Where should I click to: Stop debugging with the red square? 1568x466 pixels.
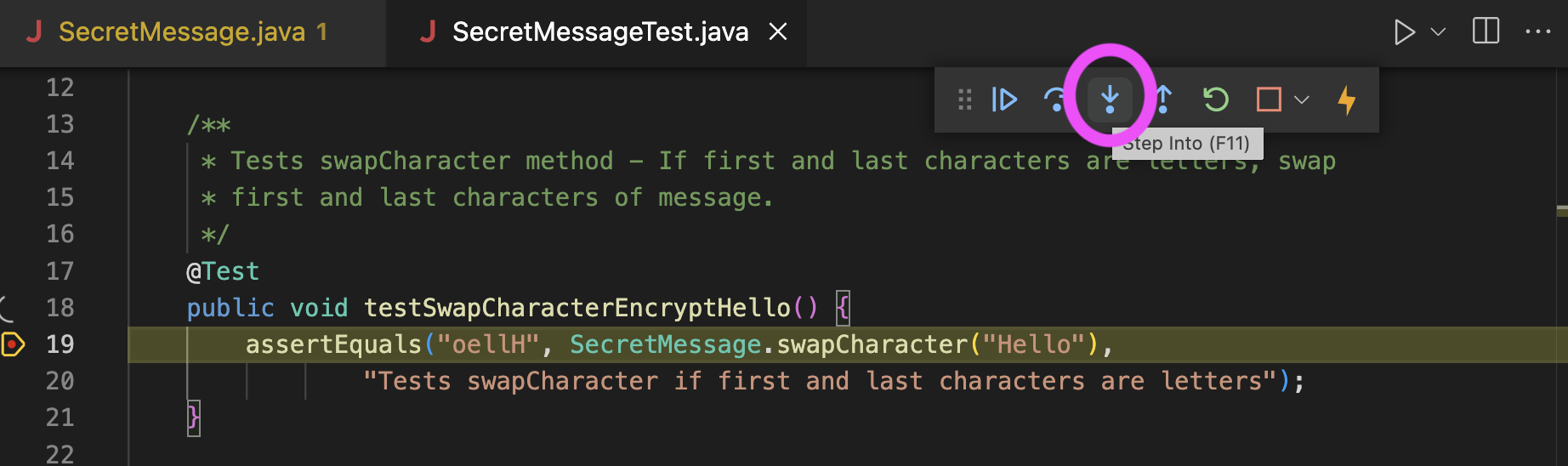pyautogui.click(x=1269, y=100)
